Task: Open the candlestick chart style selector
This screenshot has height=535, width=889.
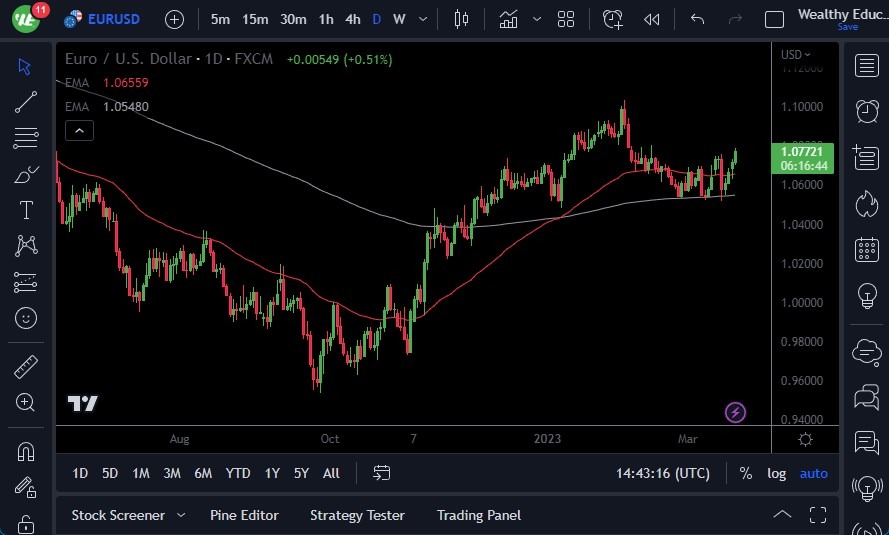Action: [461, 19]
